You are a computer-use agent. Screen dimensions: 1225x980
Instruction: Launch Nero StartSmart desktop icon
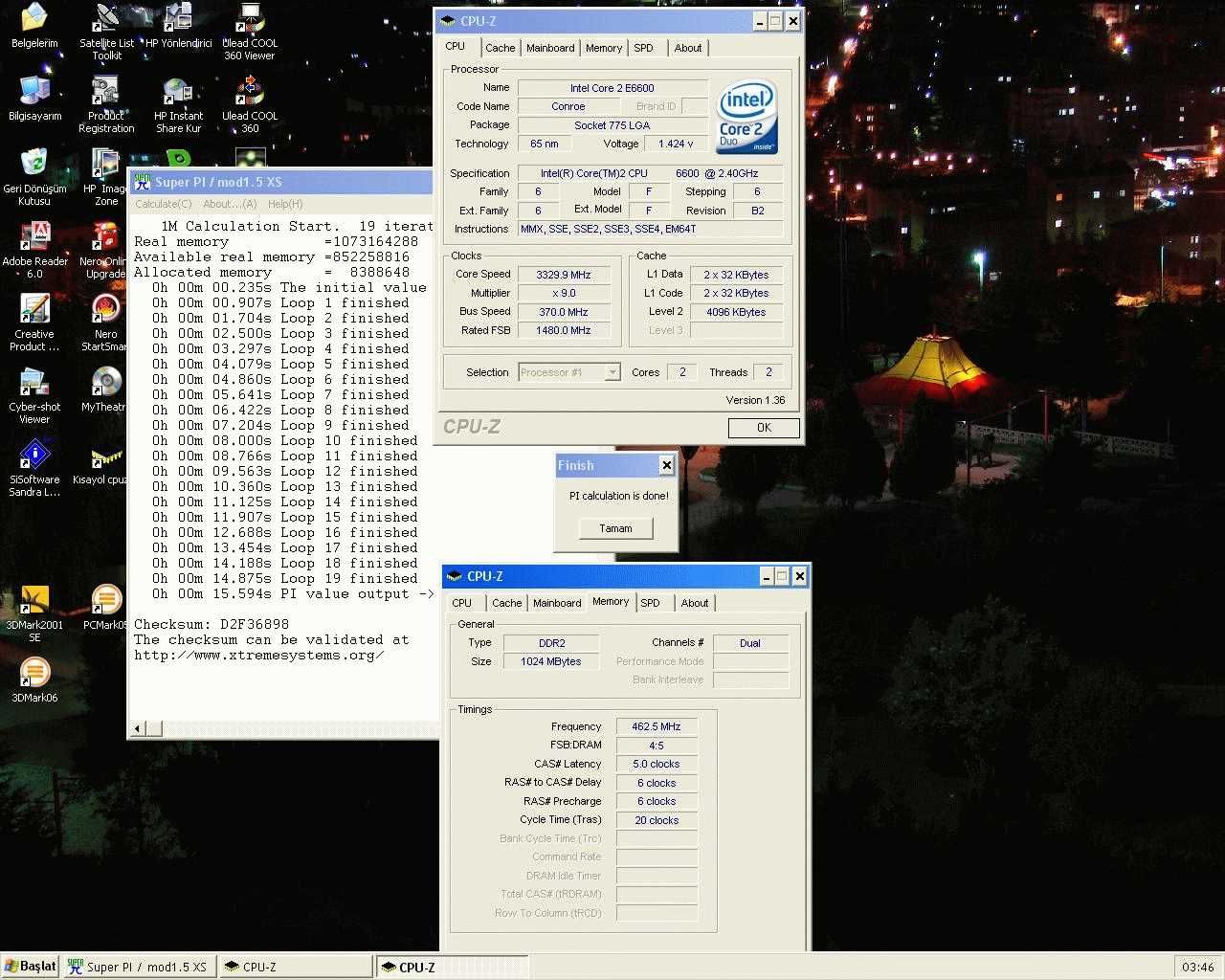tap(104, 323)
